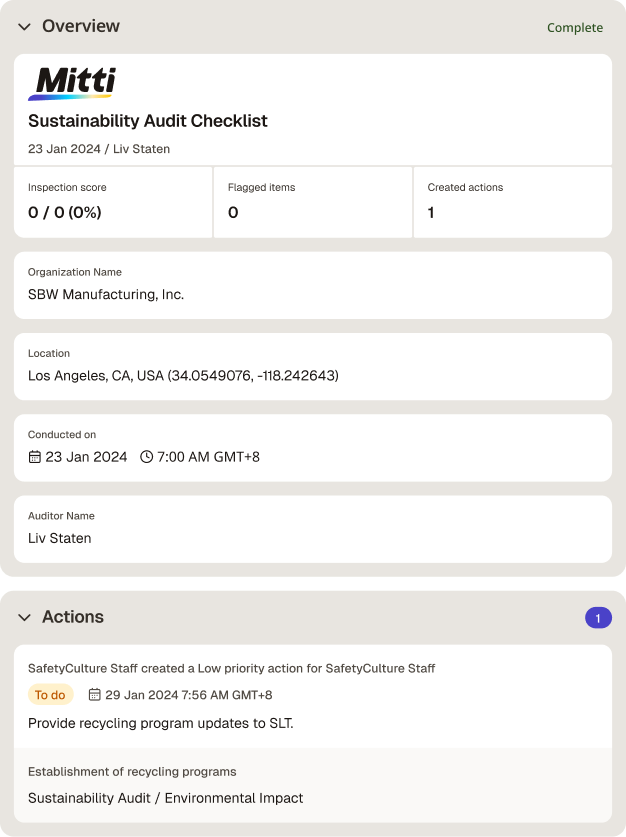Select the Organization Name field
This screenshot has height=837, width=626.
[x=313, y=286]
